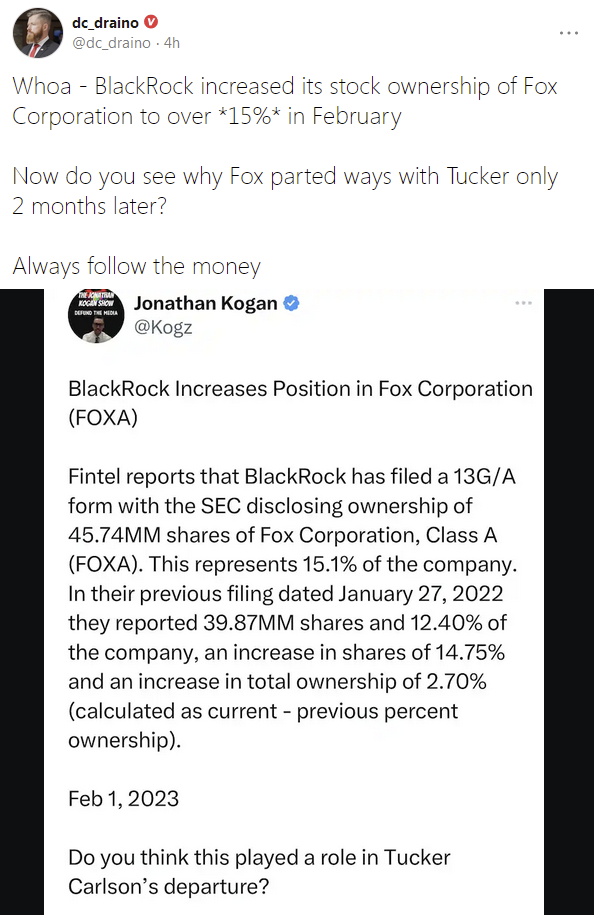Click the blue verified checkmark beside Jonathan Kogan

(291, 303)
